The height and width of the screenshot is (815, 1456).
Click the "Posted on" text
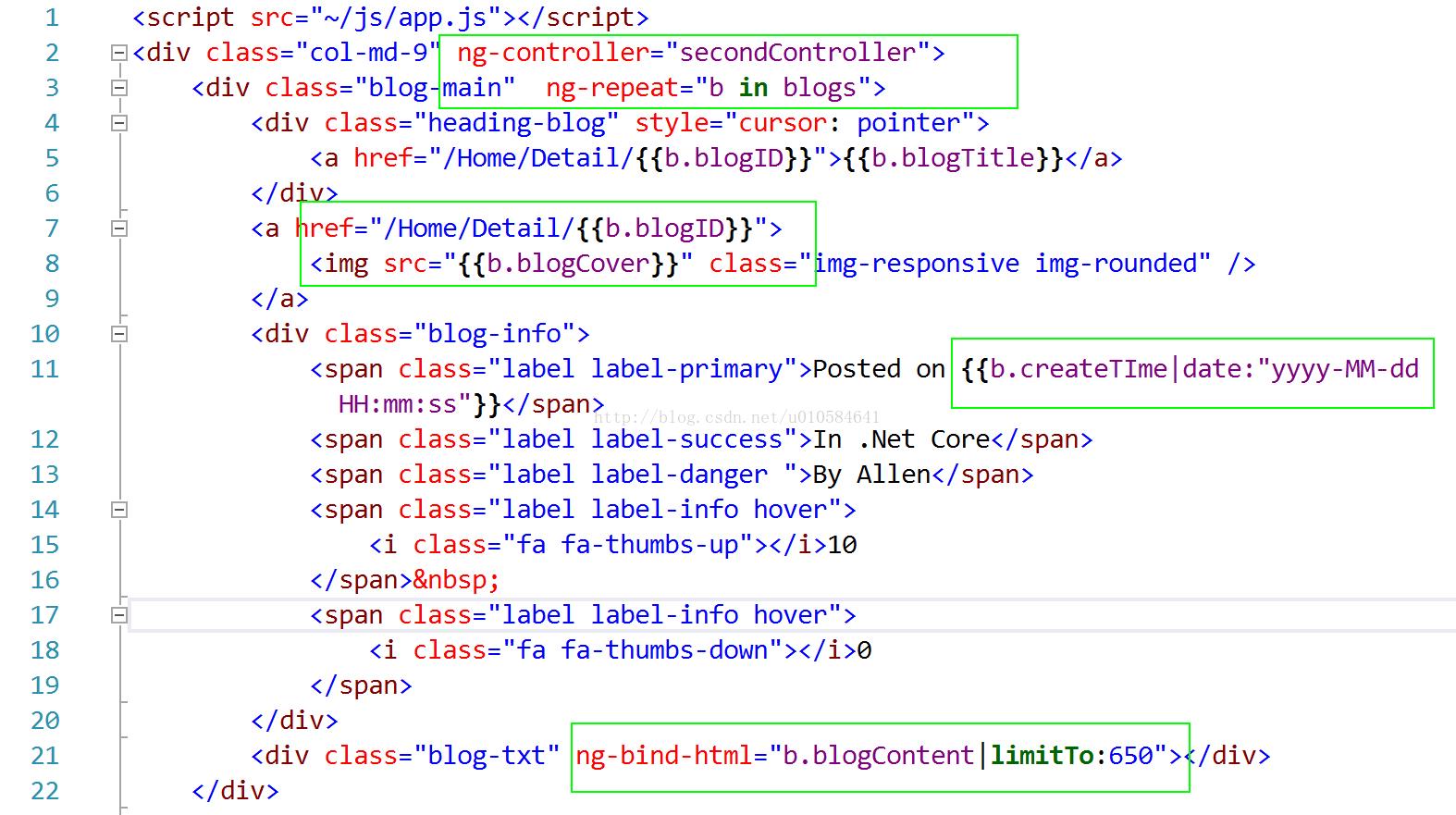pos(879,369)
